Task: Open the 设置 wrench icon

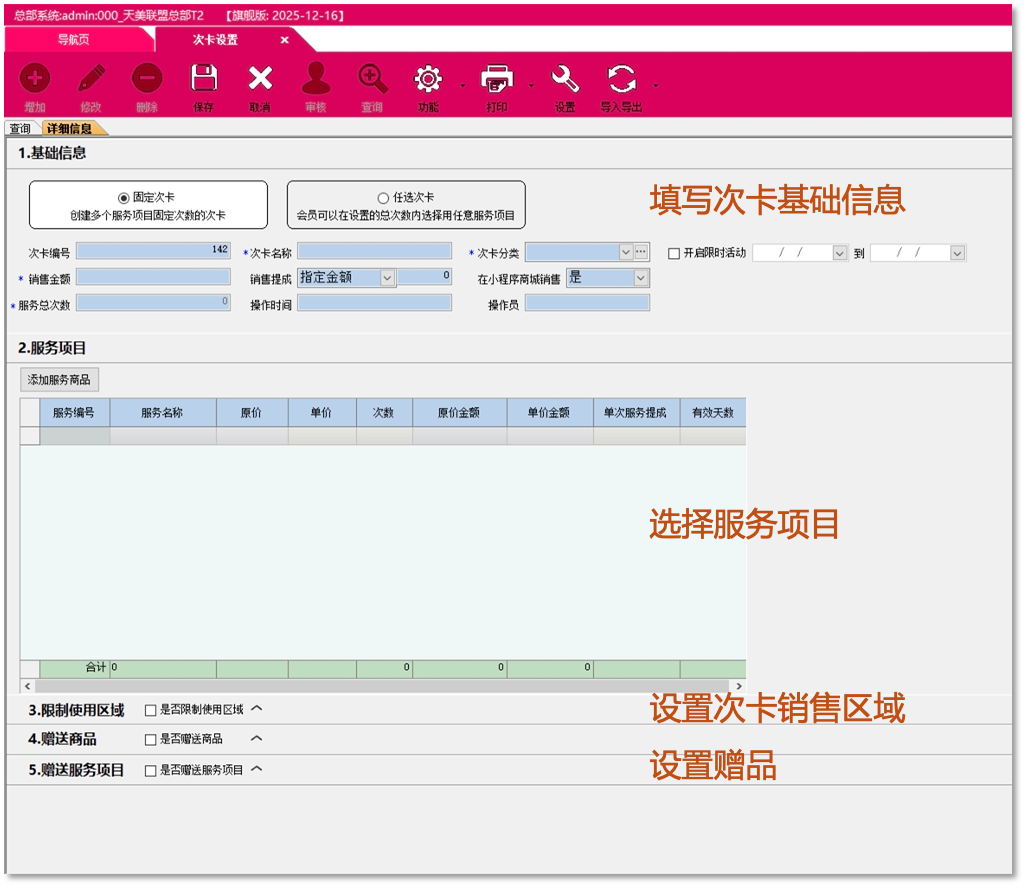Action: [x=565, y=79]
